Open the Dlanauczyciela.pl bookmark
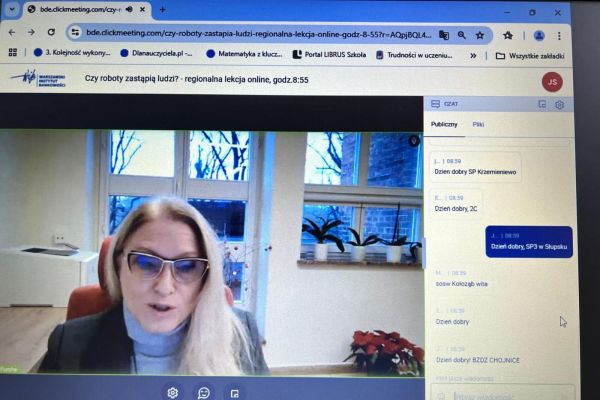The image size is (600, 400). pyautogui.click(x=156, y=53)
